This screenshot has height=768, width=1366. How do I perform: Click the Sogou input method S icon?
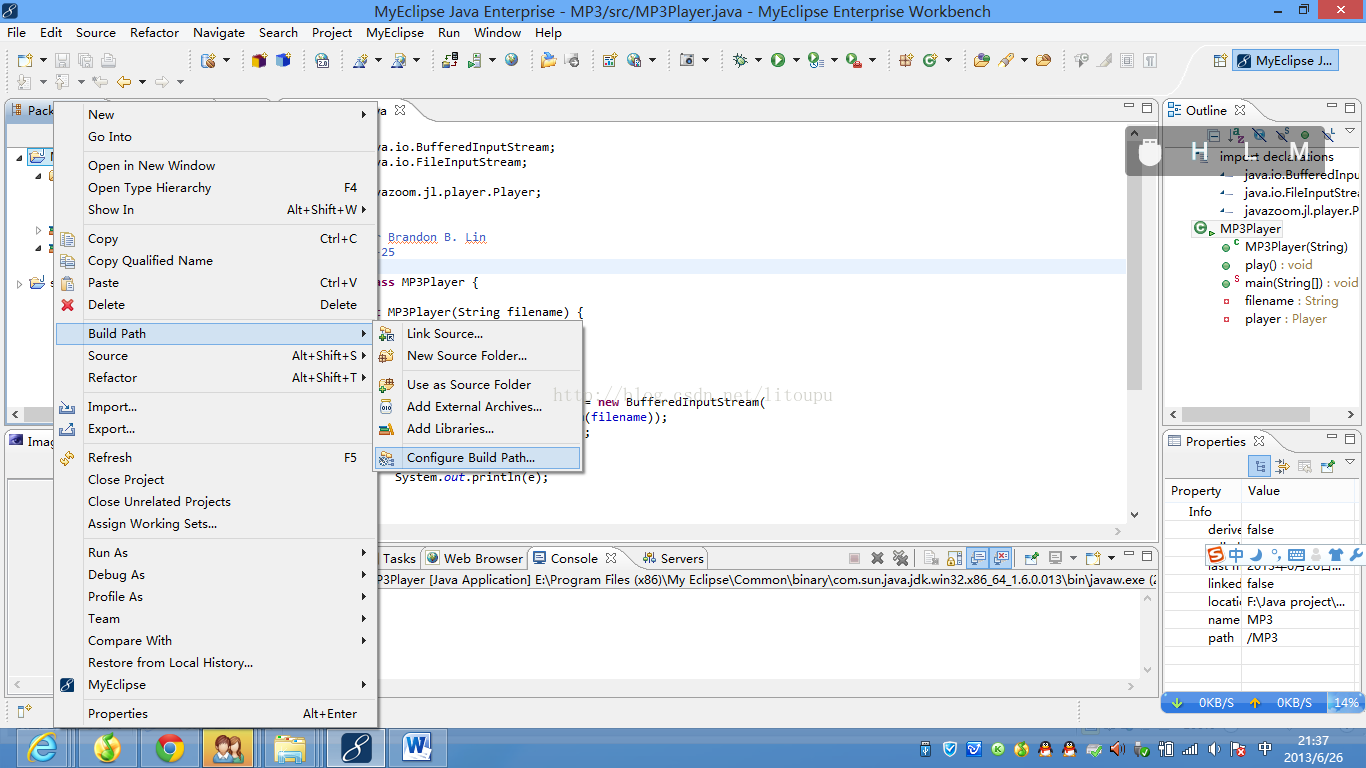pyautogui.click(x=1215, y=555)
